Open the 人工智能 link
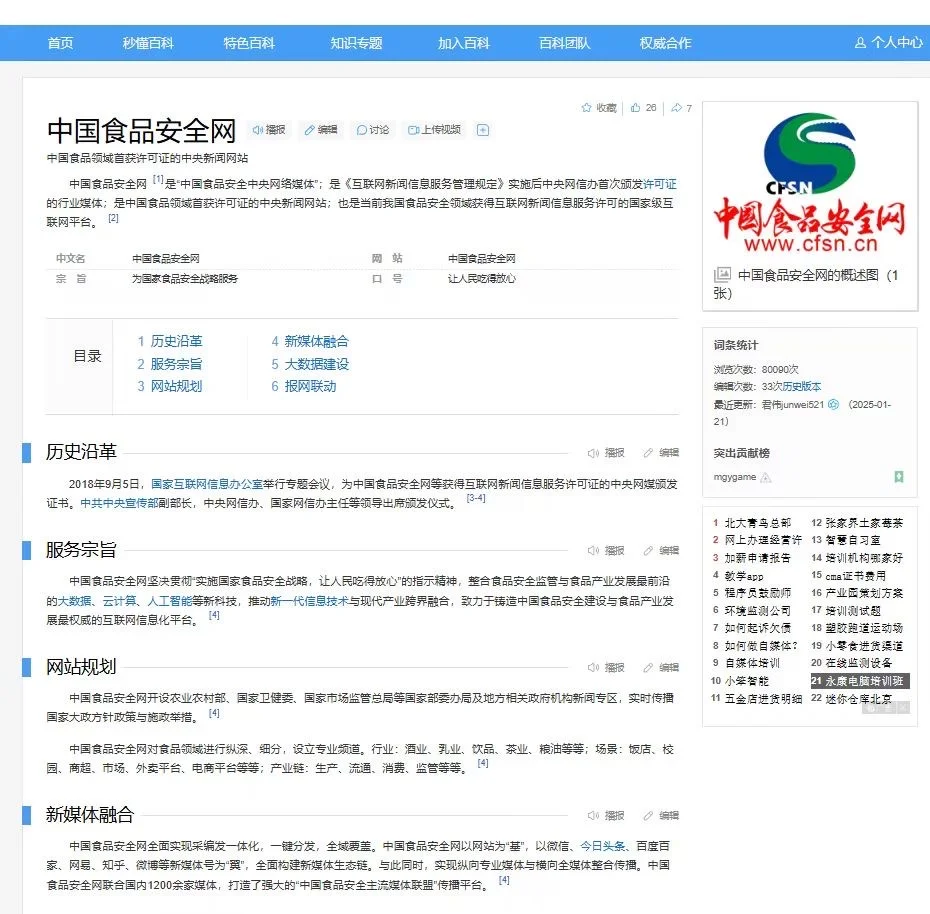This screenshot has height=914, width=930. click(170, 601)
